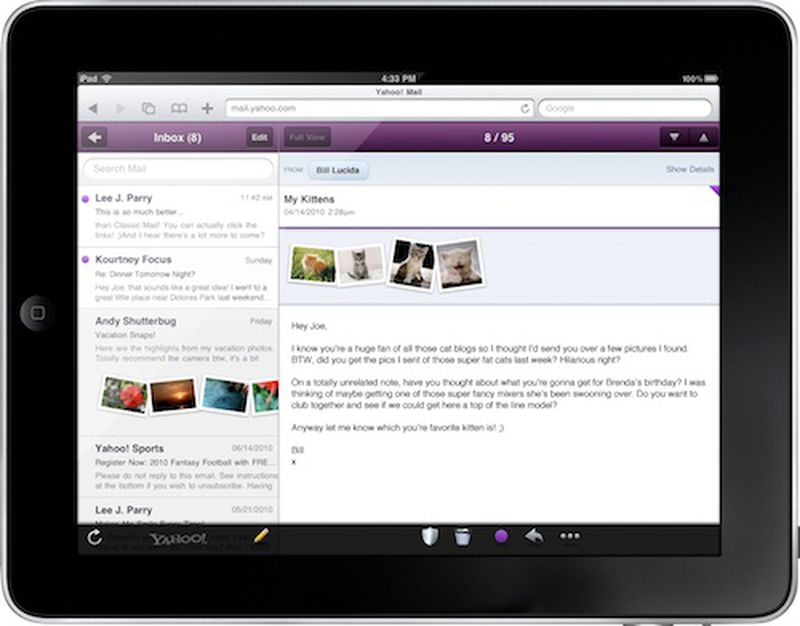Reply to the message using the arrow icon
The width and height of the screenshot is (800, 626).
pos(532,536)
